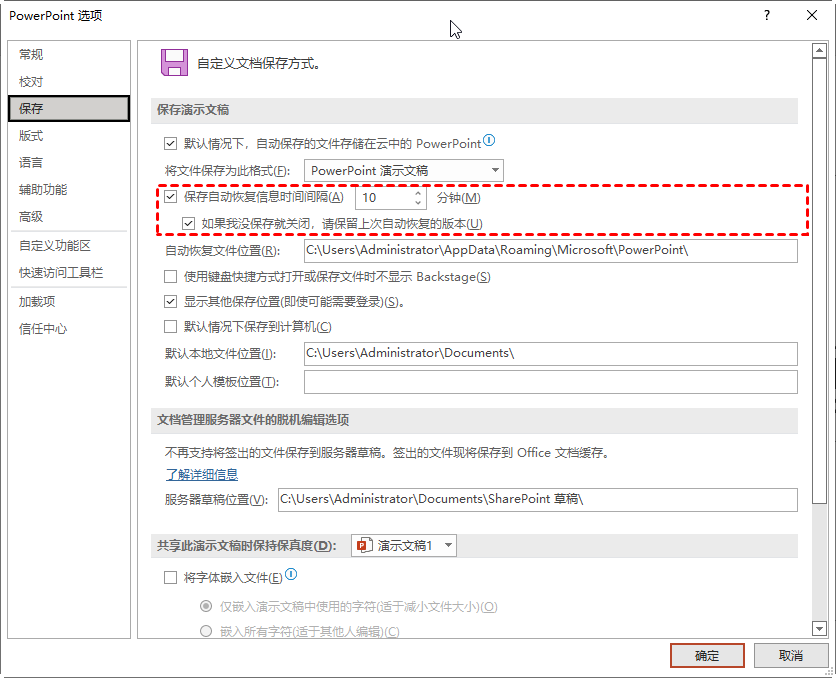Click the vertical scrollbar thumb

(819, 280)
